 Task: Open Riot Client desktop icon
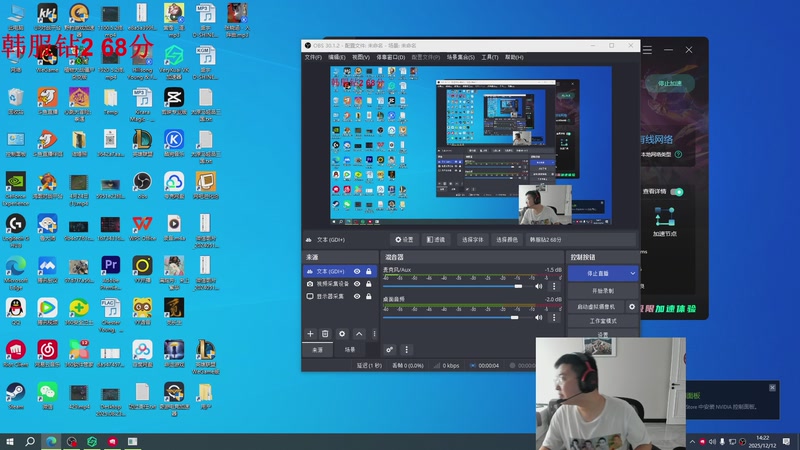pos(15,354)
